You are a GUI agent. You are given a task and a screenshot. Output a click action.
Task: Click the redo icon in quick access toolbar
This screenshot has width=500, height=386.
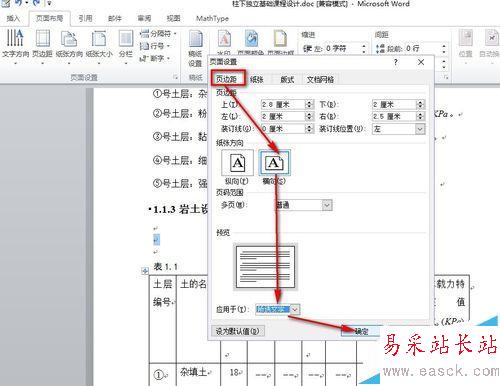(x=37, y=3)
